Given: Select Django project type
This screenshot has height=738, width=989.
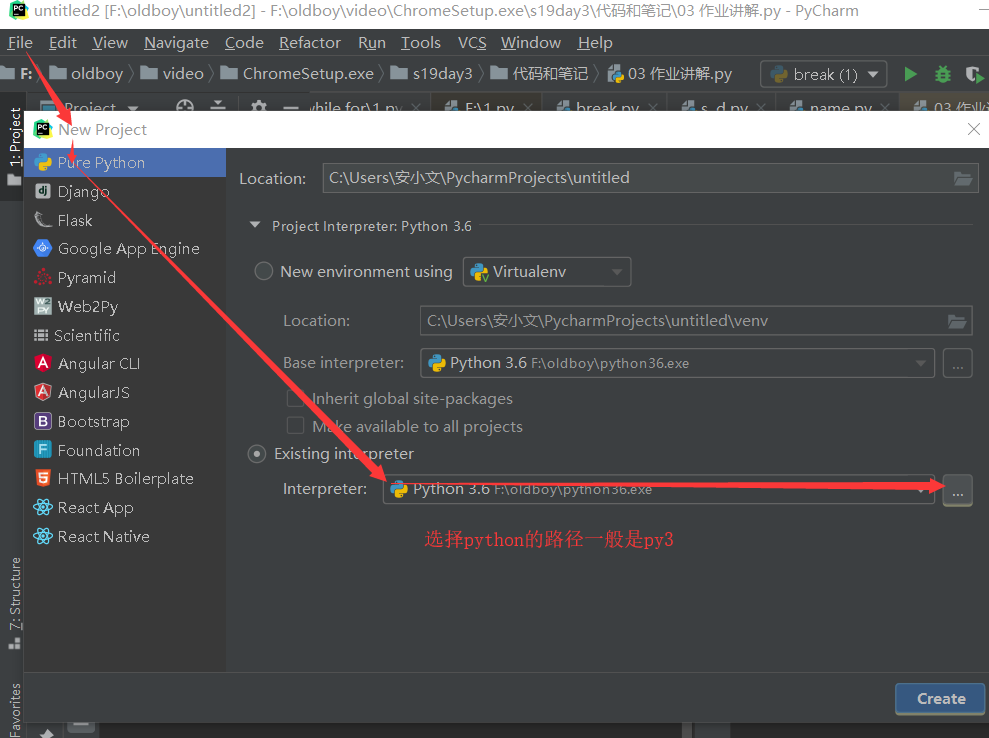Looking at the screenshot, I should tap(125, 191).
